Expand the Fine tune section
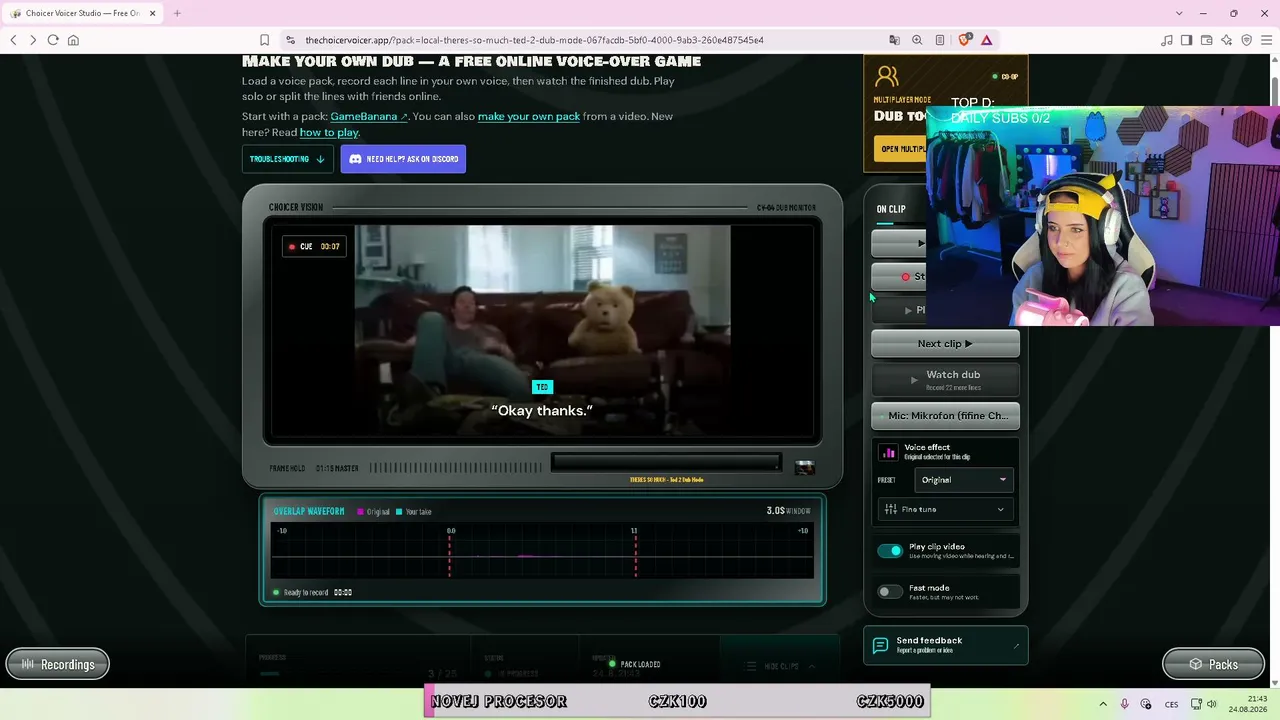Screen dimensions: 1280x720 click(946, 509)
